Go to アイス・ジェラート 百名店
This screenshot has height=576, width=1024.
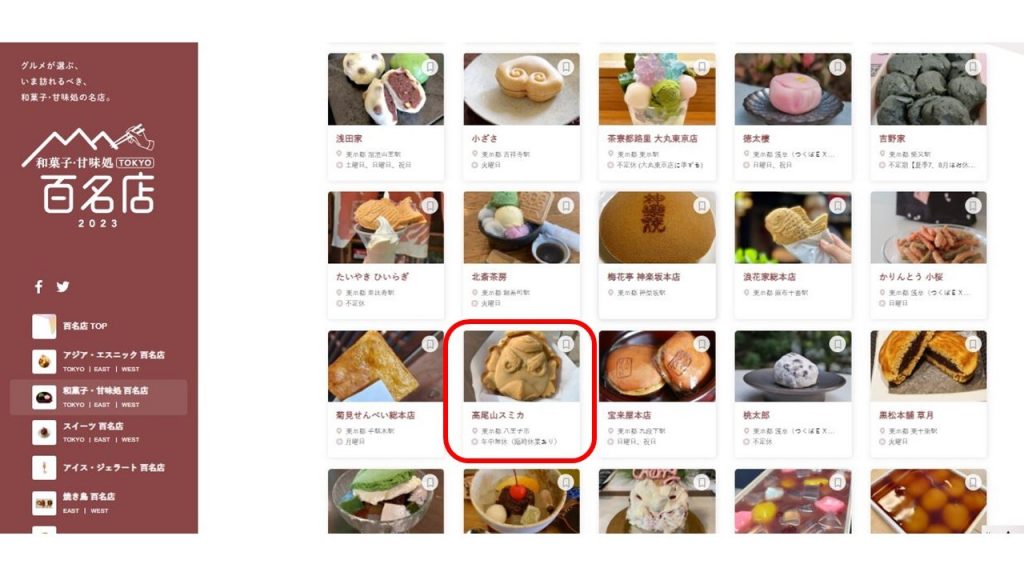114,468
